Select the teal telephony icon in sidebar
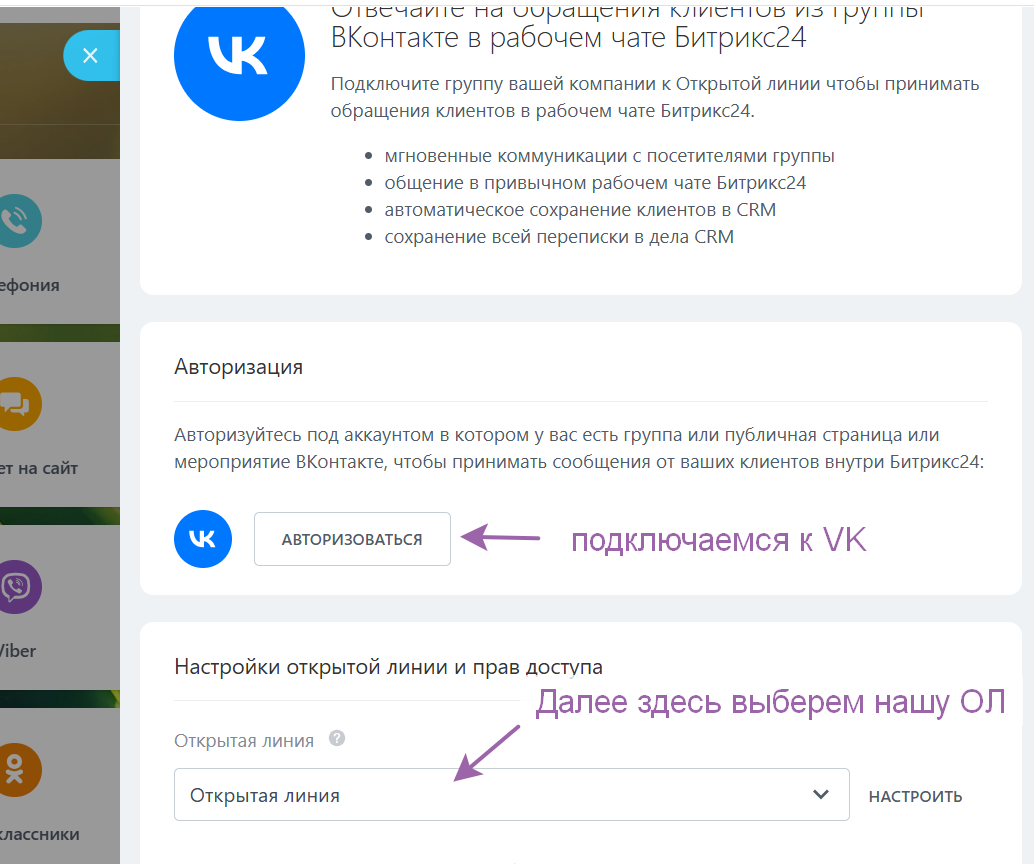This screenshot has height=864, width=1034. [18, 221]
